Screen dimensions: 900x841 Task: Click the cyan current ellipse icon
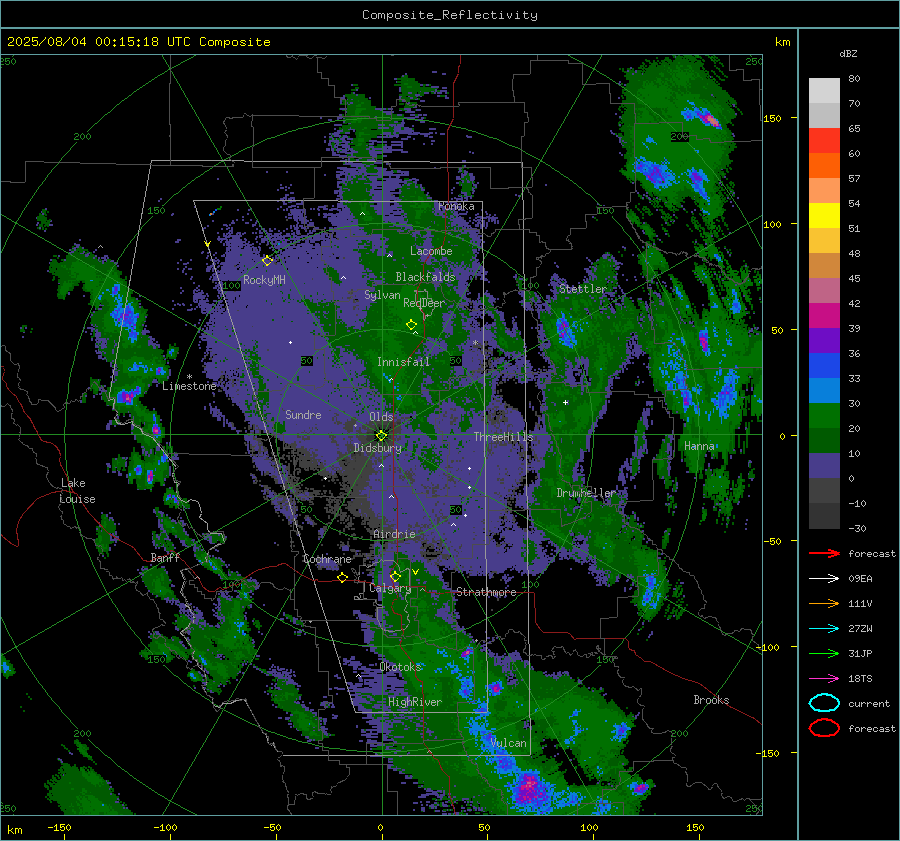pyautogui.click(x=824, y=703)
